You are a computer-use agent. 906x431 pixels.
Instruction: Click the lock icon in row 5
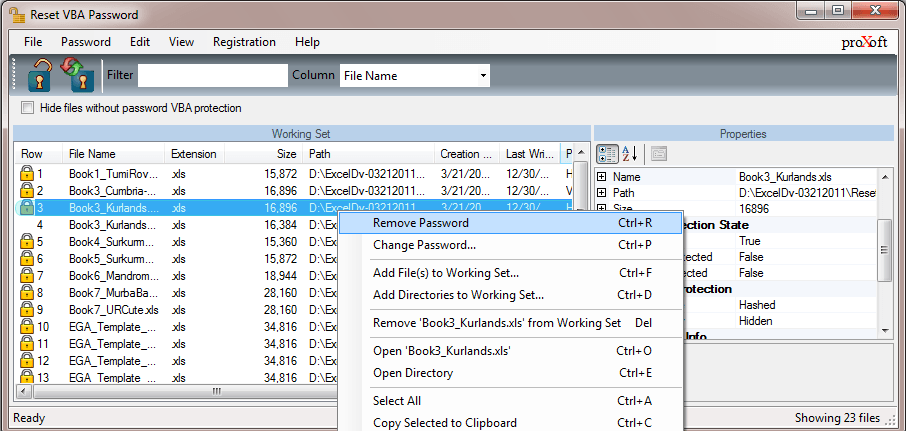click(x=27, y=241)
